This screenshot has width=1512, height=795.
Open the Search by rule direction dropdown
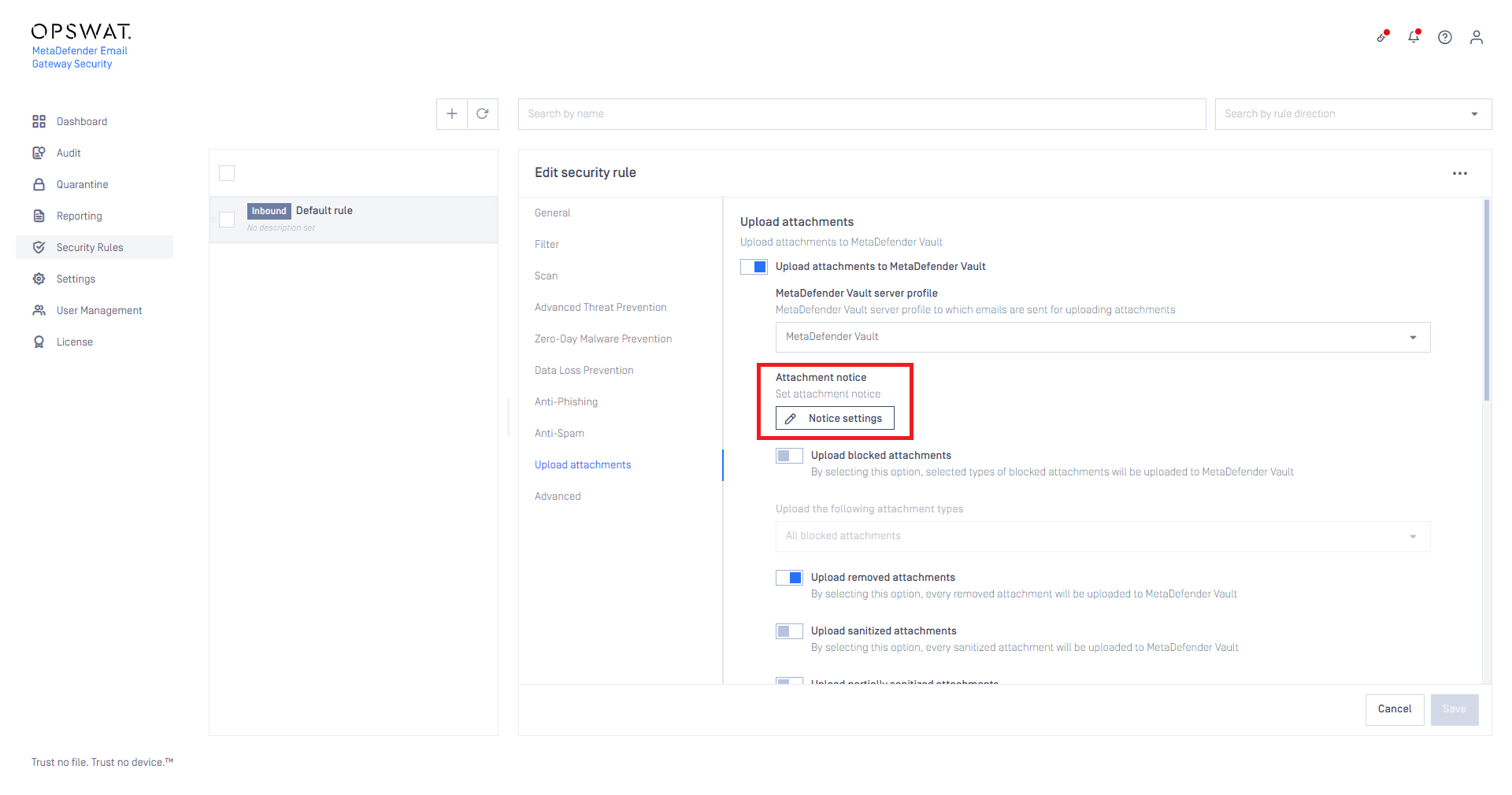click(1353, 114)
